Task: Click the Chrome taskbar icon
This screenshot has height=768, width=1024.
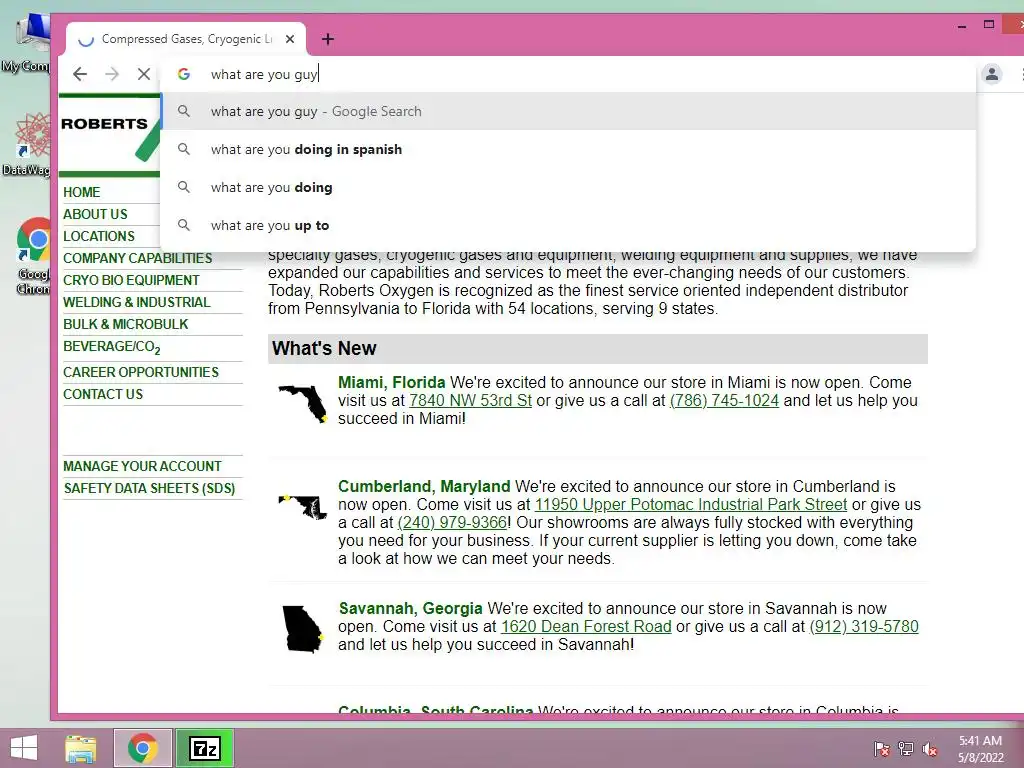Action: 142,748
